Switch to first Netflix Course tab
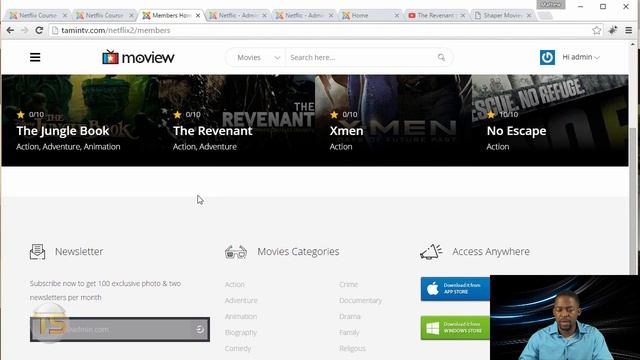 [x=38, y=16]
